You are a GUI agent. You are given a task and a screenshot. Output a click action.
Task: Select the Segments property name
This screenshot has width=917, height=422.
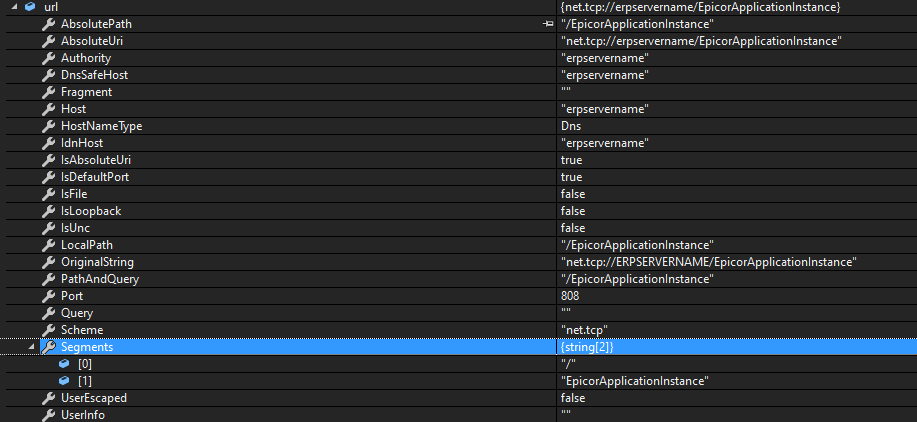(87, 347)
